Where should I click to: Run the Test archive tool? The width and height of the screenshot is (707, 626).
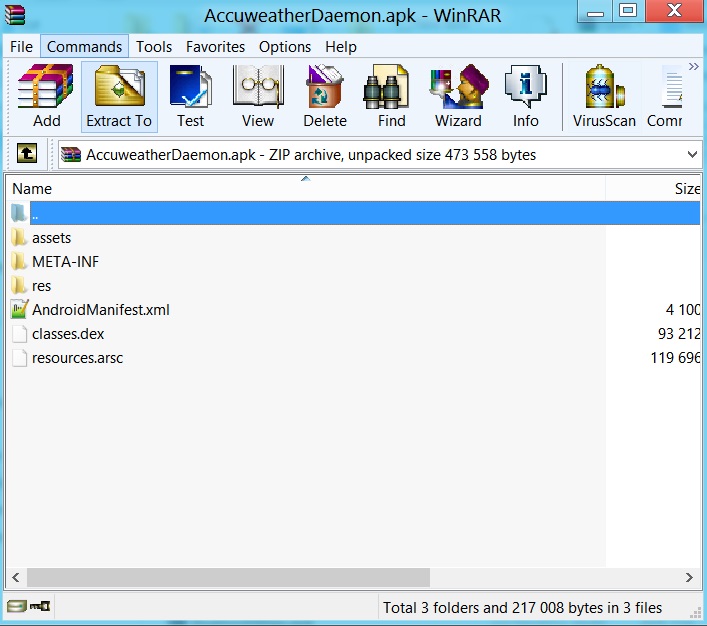190,87
